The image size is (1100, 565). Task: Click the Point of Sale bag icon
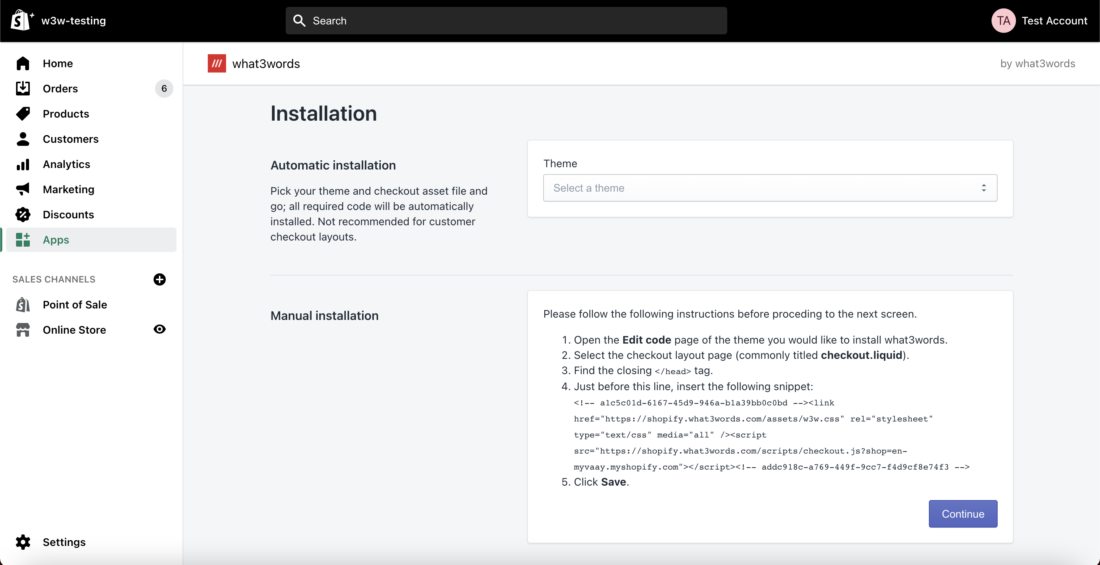(x=23, y=305)
